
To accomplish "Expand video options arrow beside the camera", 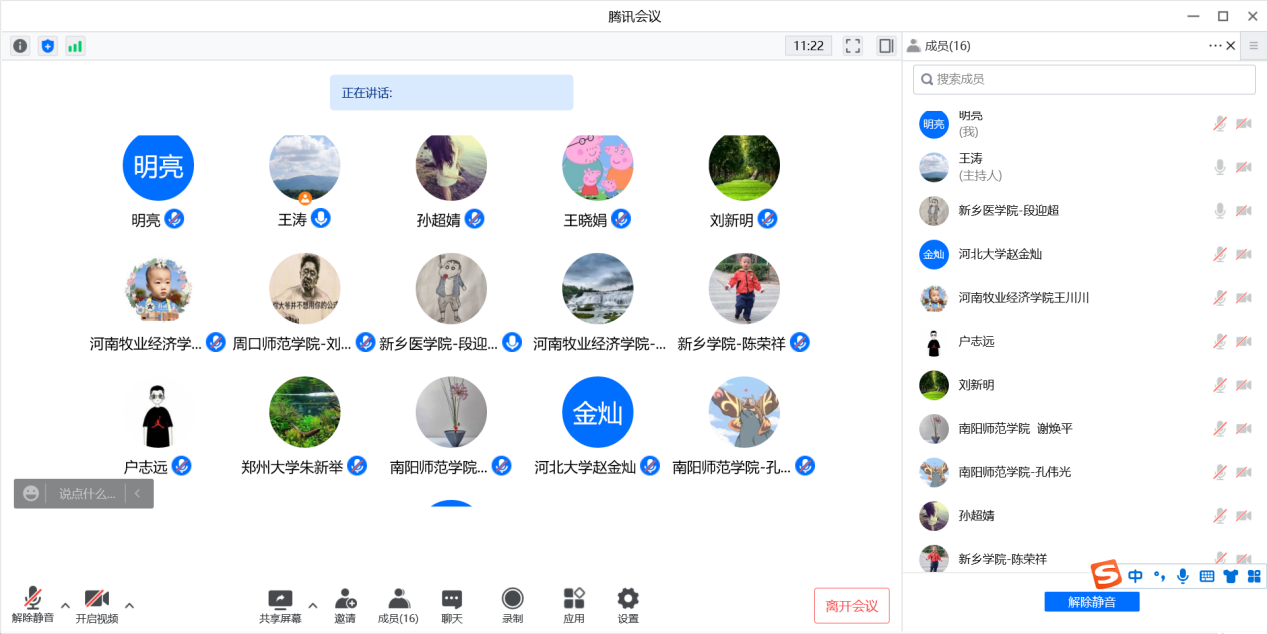I will tap(129, 605).
